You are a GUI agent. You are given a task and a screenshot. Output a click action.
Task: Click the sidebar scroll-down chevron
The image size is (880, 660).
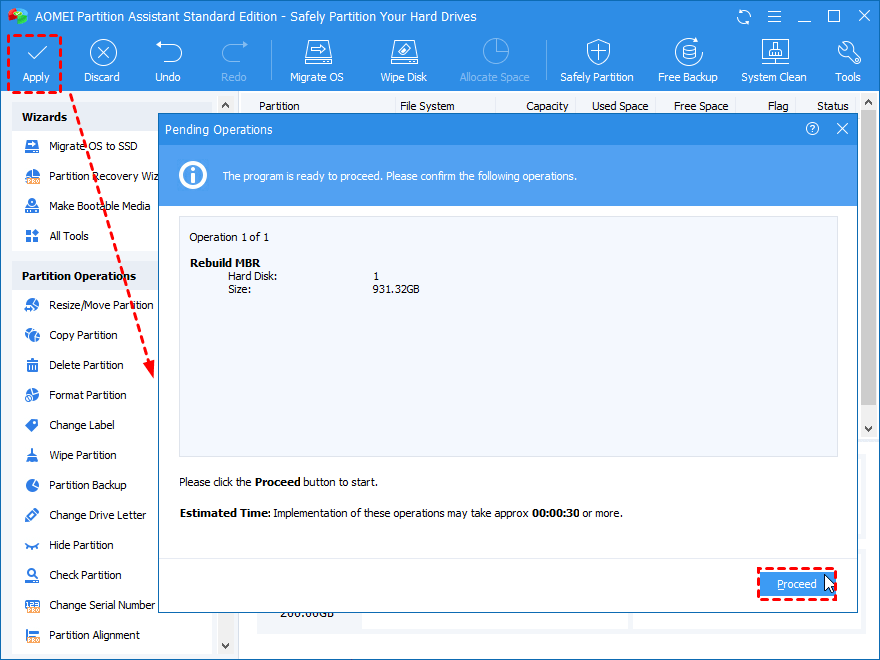coord(225,647)
